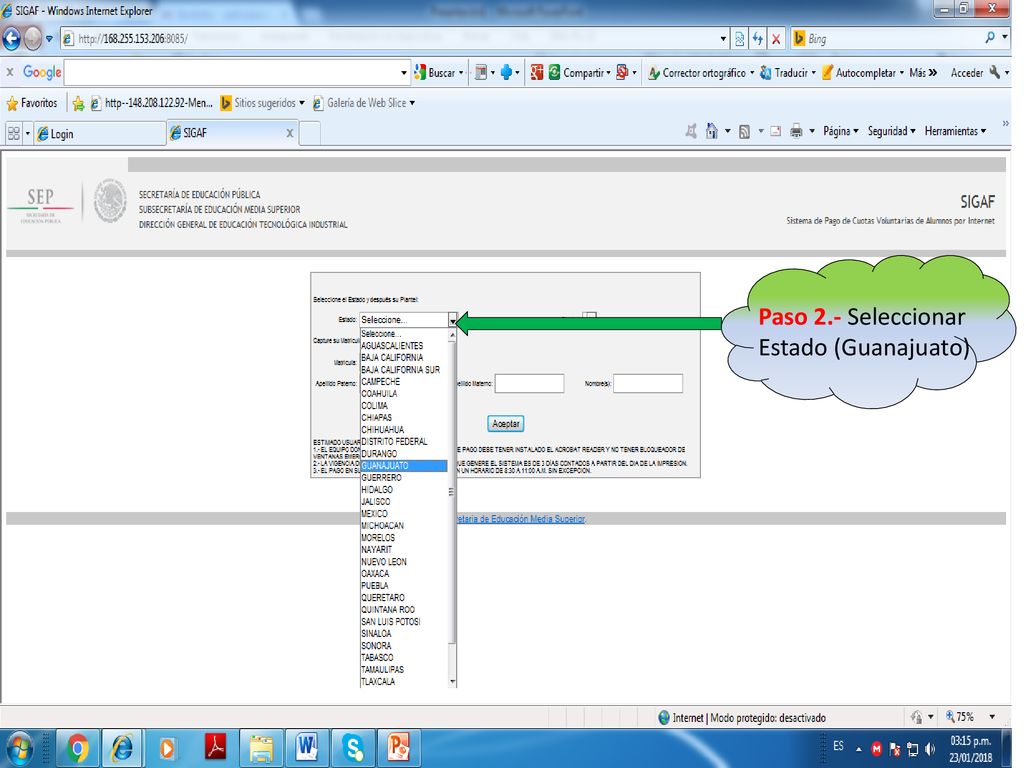Viewport: 1024px width, 768px height.
Task: Open the Favoritos star button
Action: coord(32,103)
